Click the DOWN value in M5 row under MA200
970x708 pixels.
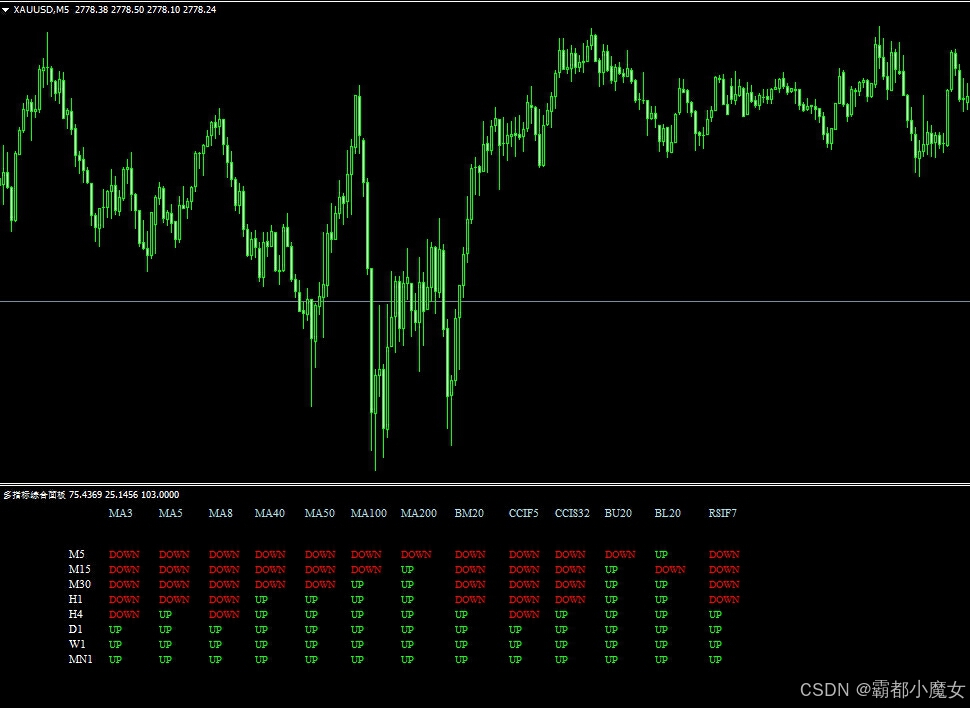(x=416, y=555)
